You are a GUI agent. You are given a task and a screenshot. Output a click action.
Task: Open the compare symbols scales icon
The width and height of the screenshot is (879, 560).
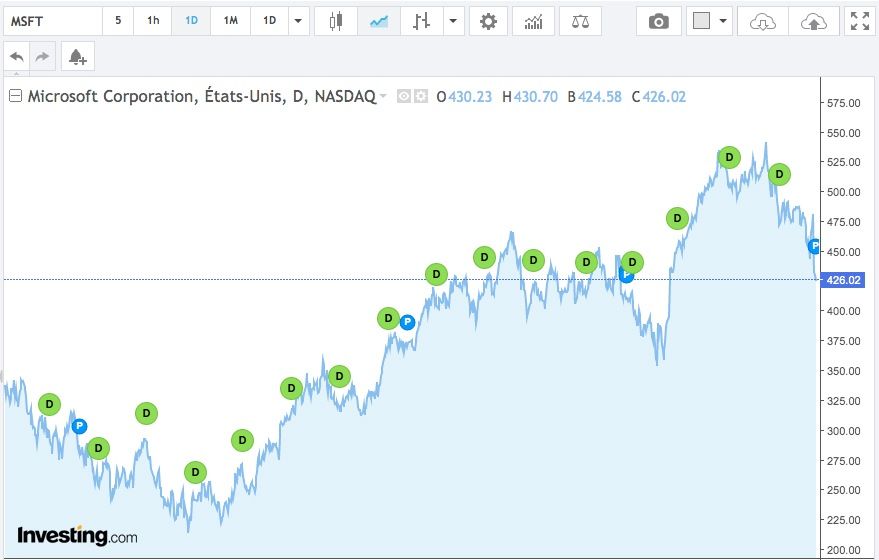point(580,21)
